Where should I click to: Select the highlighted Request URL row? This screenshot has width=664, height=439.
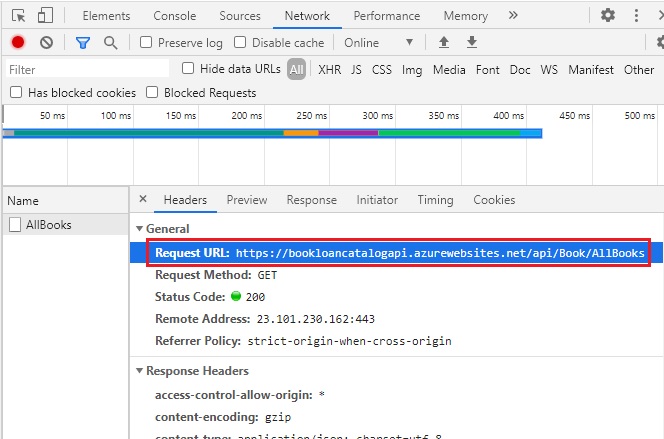coord(398,253)
